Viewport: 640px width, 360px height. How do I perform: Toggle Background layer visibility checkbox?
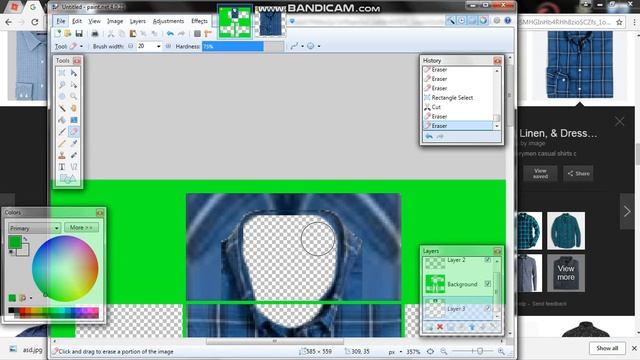click(487, 284)
